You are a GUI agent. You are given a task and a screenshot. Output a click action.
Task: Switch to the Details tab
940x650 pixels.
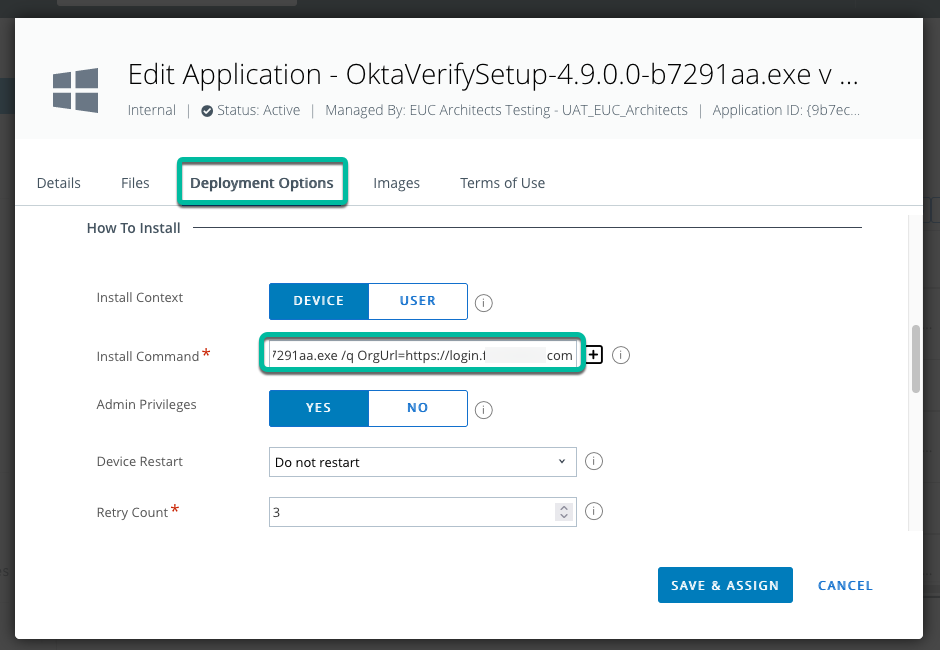coord(58,183)
